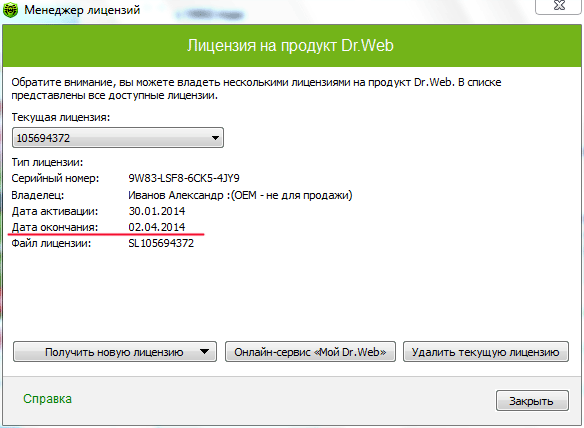Click serial number 9W83-LSF8-6CK5-4JY9
Image resolution: width=584 pixels, height=428 pixels.
pos(184,178)
